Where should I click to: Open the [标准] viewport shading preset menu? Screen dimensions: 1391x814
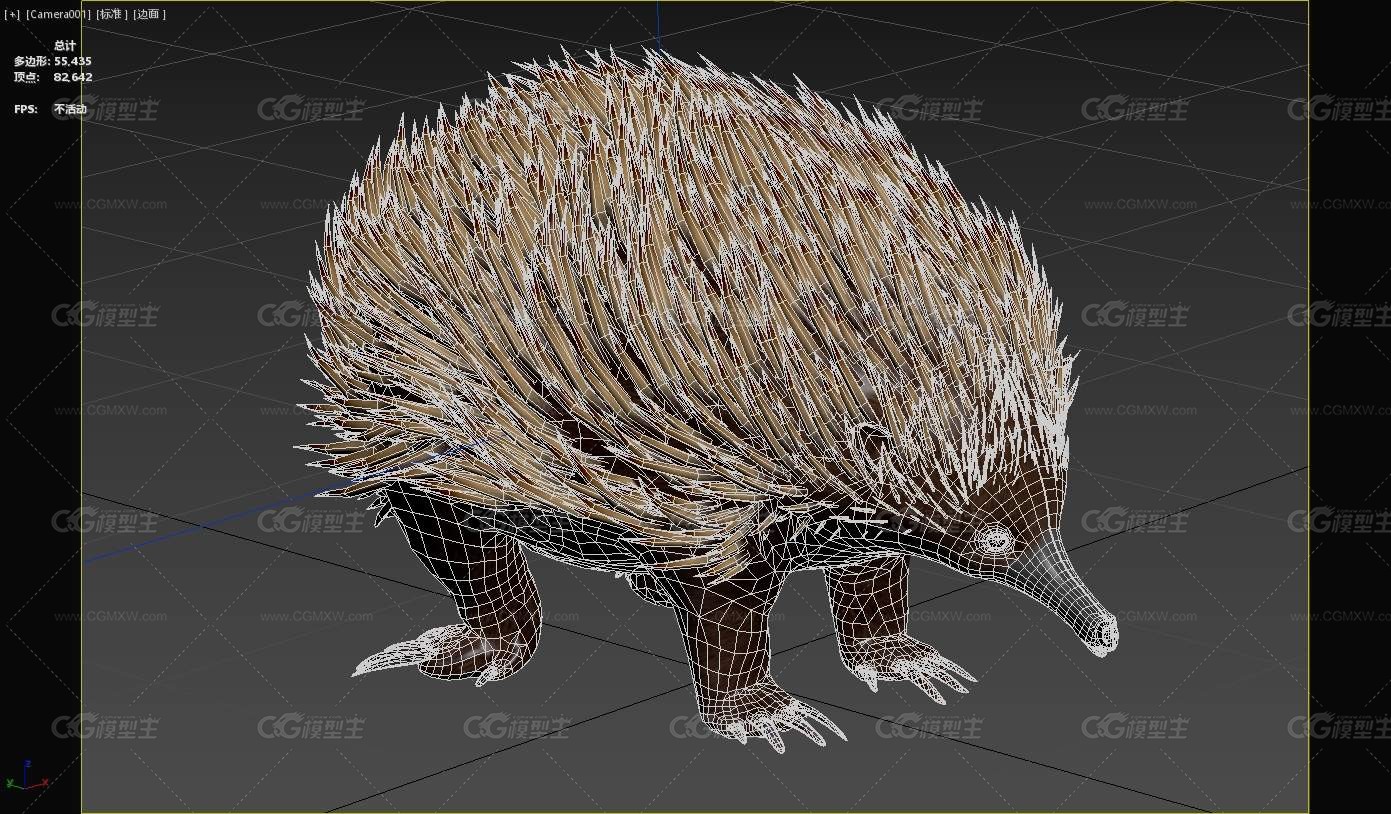tap(112, 14)
